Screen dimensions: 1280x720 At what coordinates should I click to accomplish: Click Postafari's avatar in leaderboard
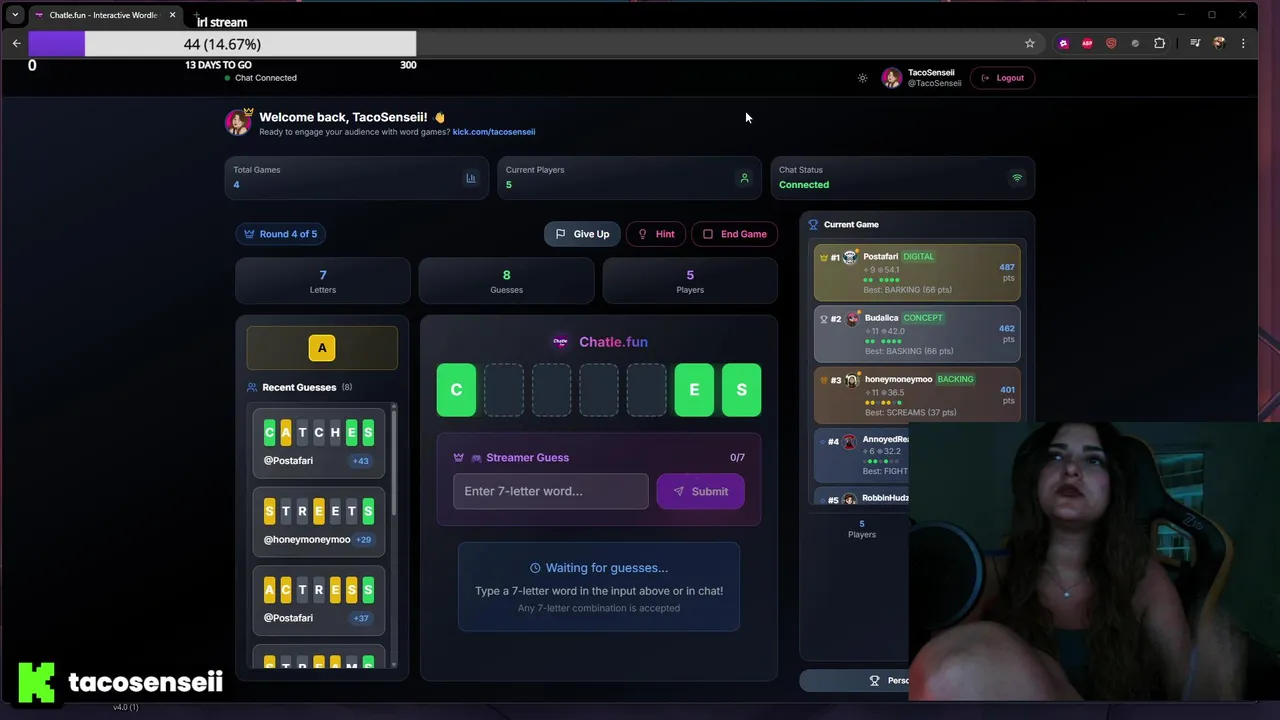coord(851,257)
